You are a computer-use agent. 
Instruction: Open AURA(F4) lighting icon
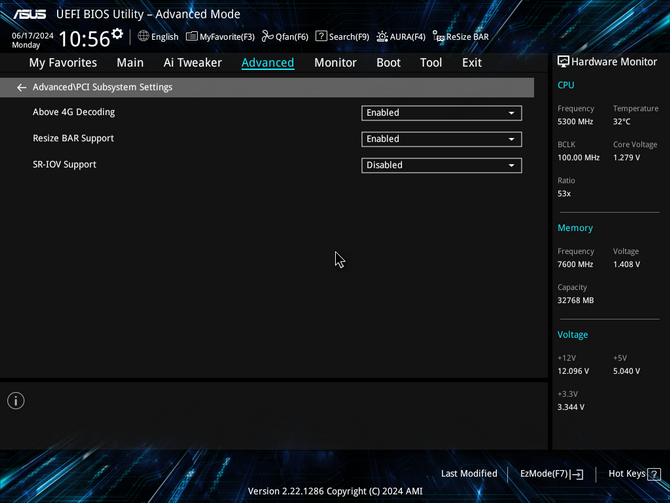point(382,36)
